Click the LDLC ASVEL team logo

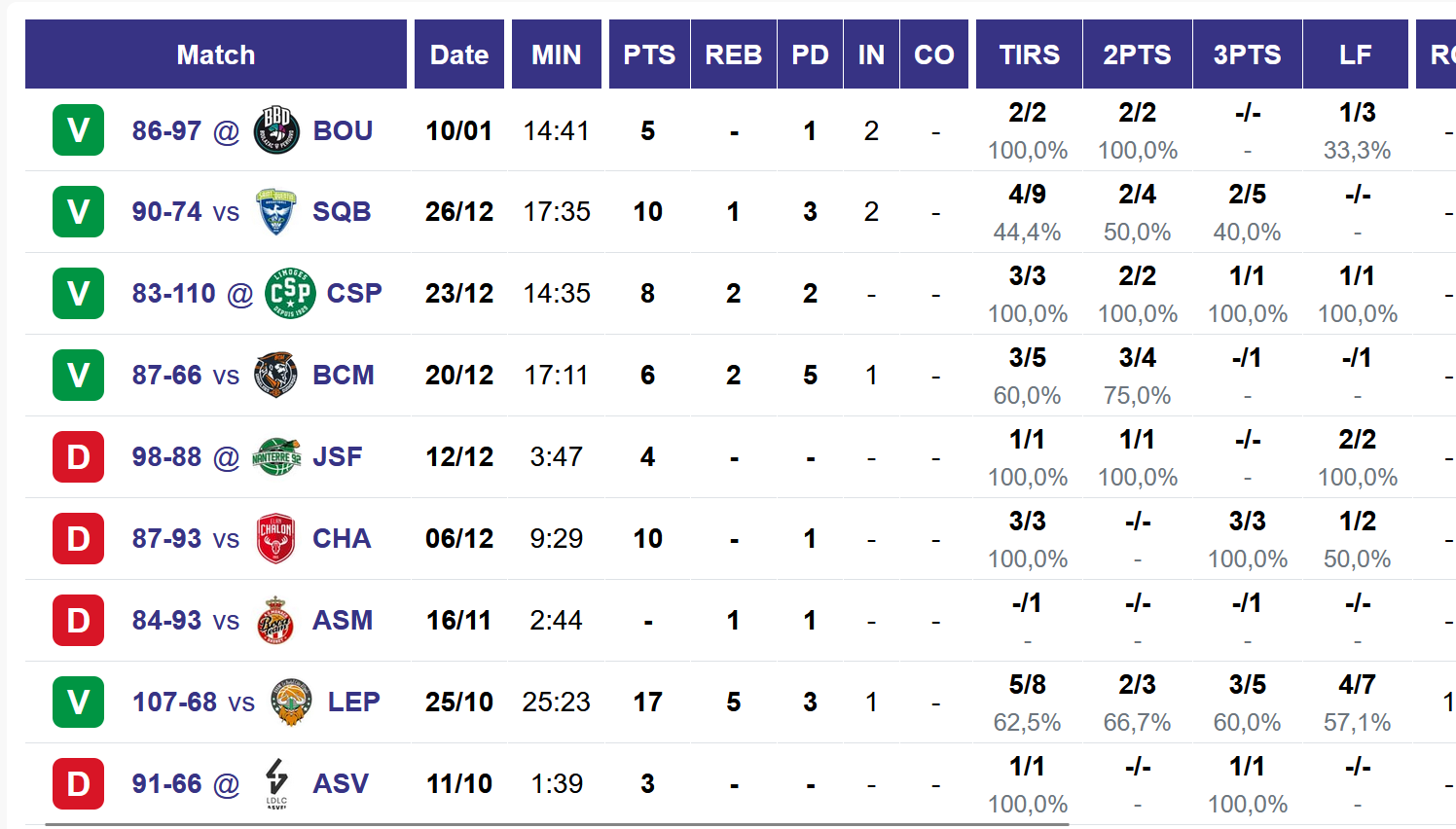pyautogui.click(x=276, y=783)
